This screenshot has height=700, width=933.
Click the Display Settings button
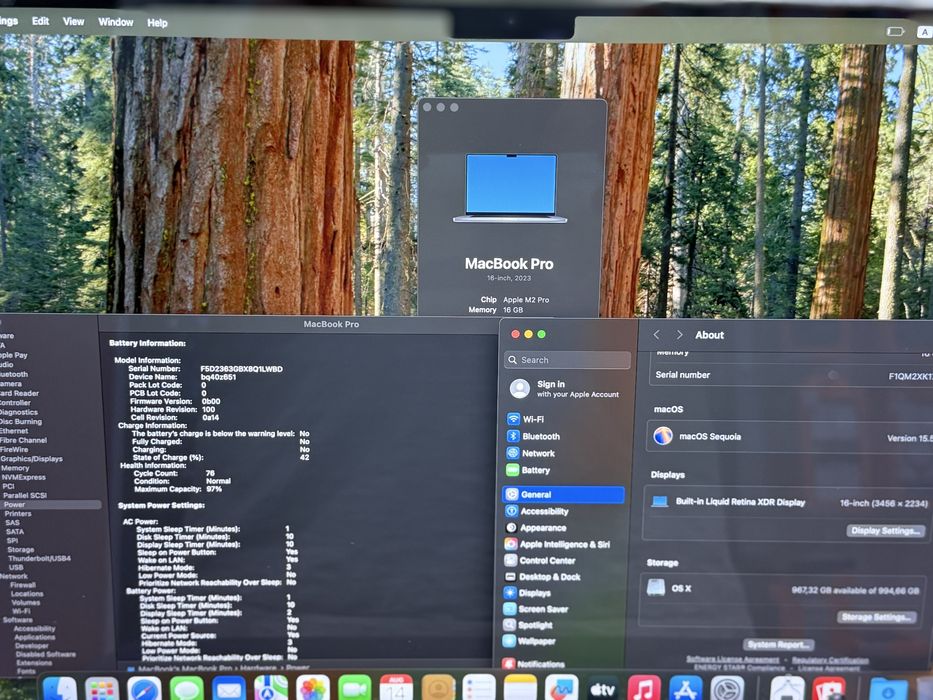tap(885, 530)
